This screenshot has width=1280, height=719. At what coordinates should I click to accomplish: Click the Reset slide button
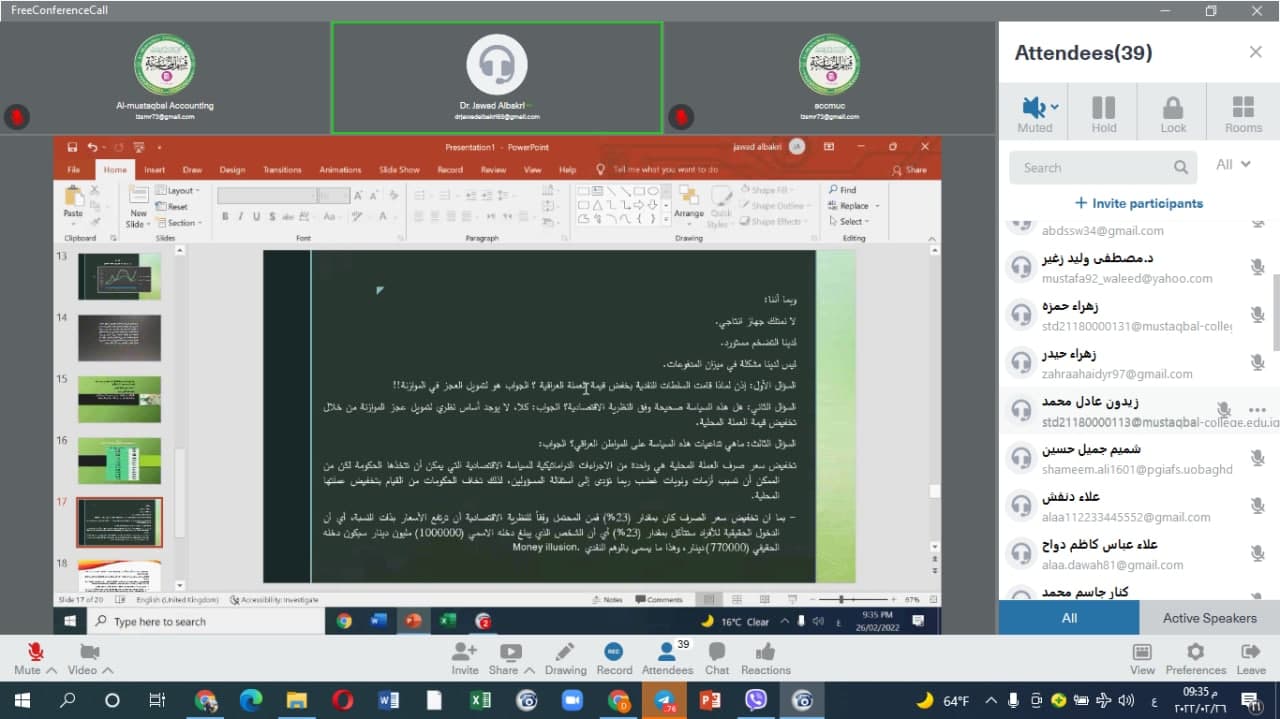pyautogui.click(x=172, y=207)
